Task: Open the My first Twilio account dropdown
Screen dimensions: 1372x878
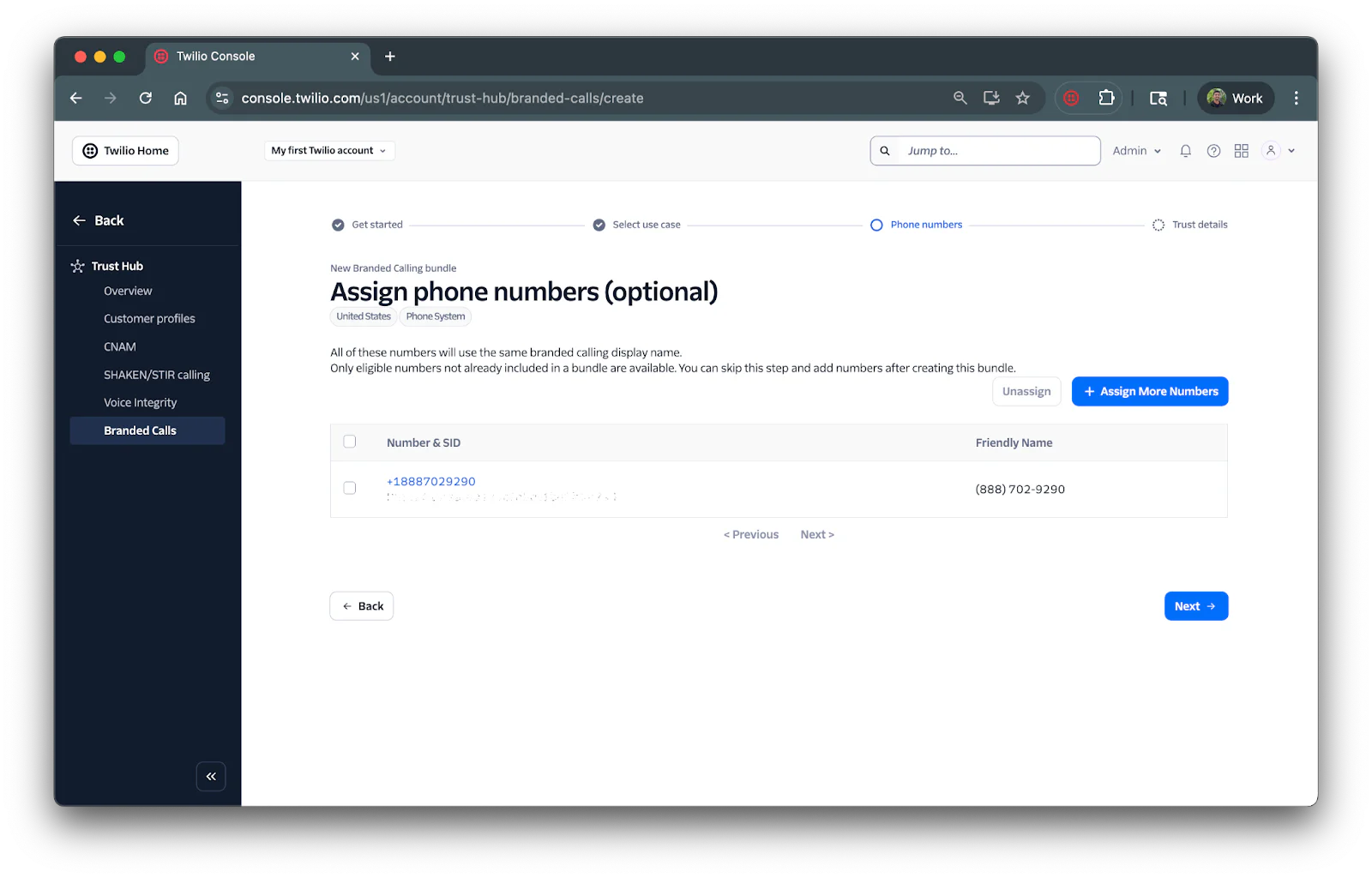Action: 328,150
